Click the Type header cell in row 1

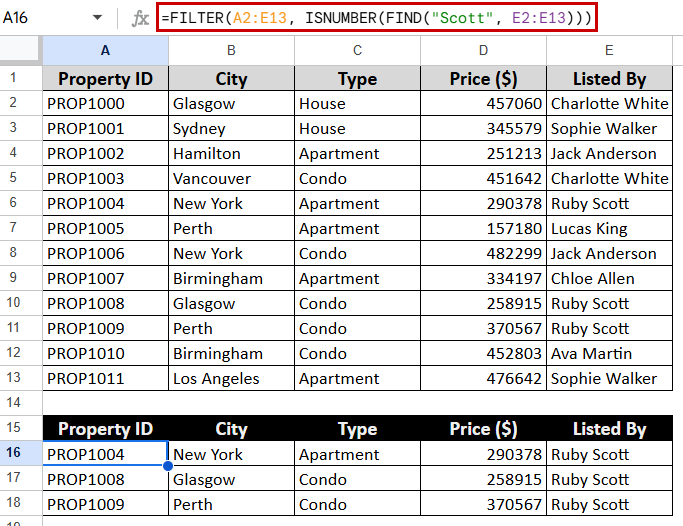pyautogui.click(x=357, y=78)
